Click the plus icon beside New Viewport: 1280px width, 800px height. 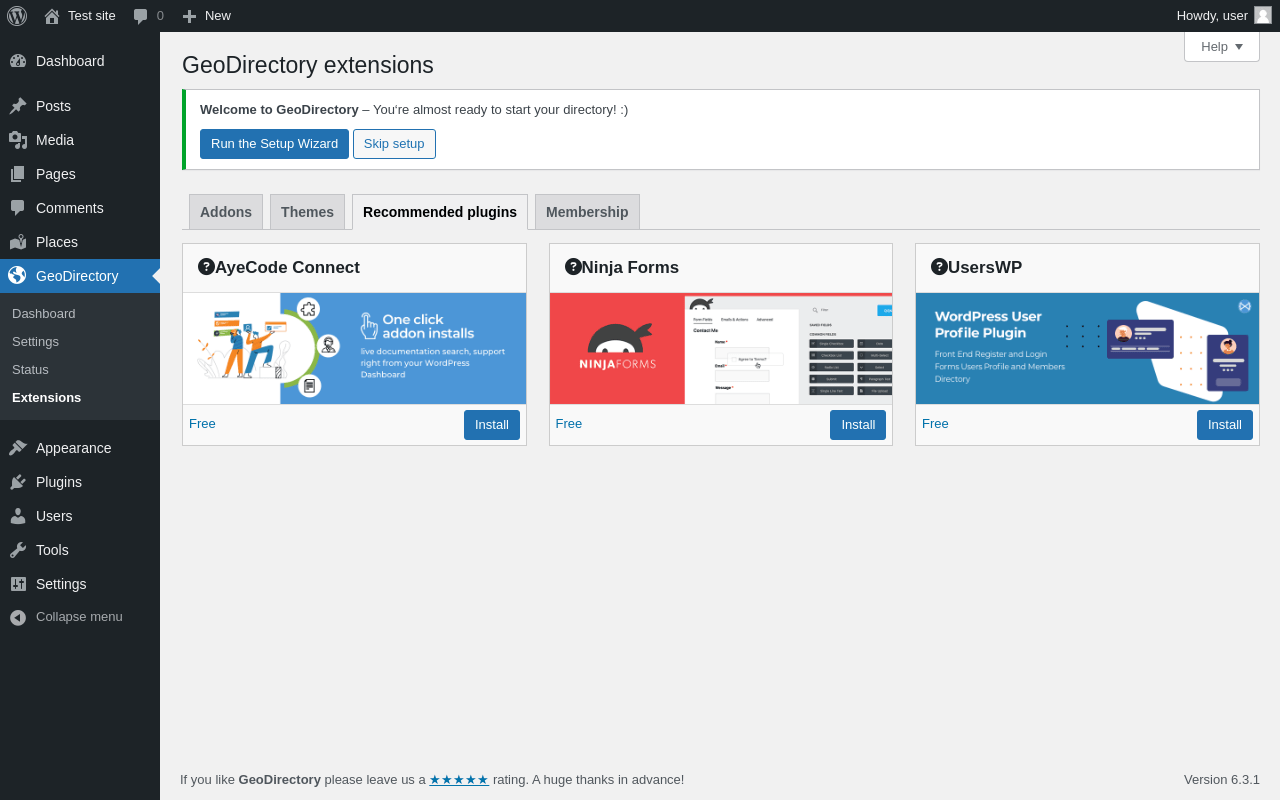189,16
